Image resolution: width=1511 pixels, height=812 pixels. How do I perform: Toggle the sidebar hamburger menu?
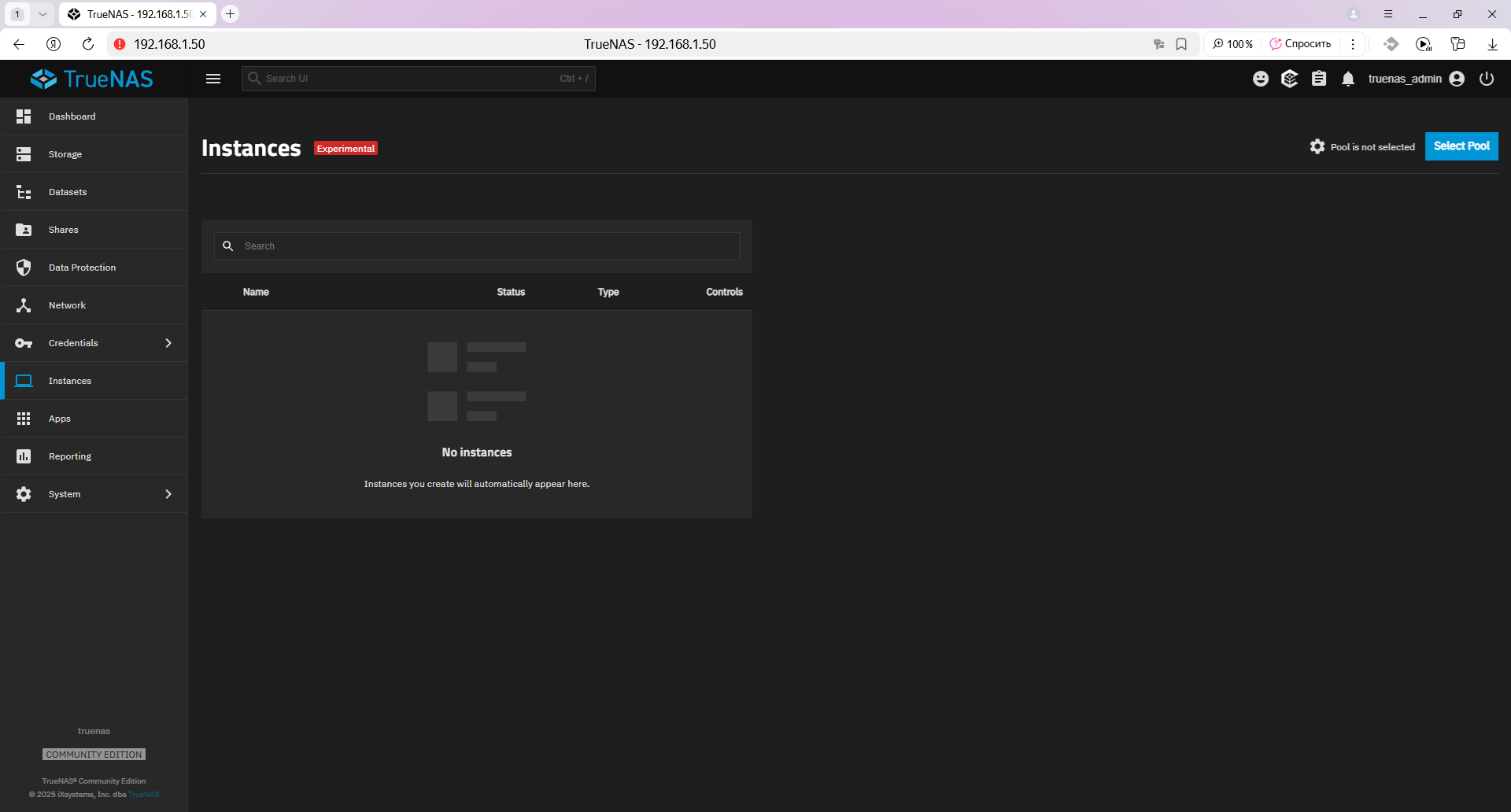point(213,79)
